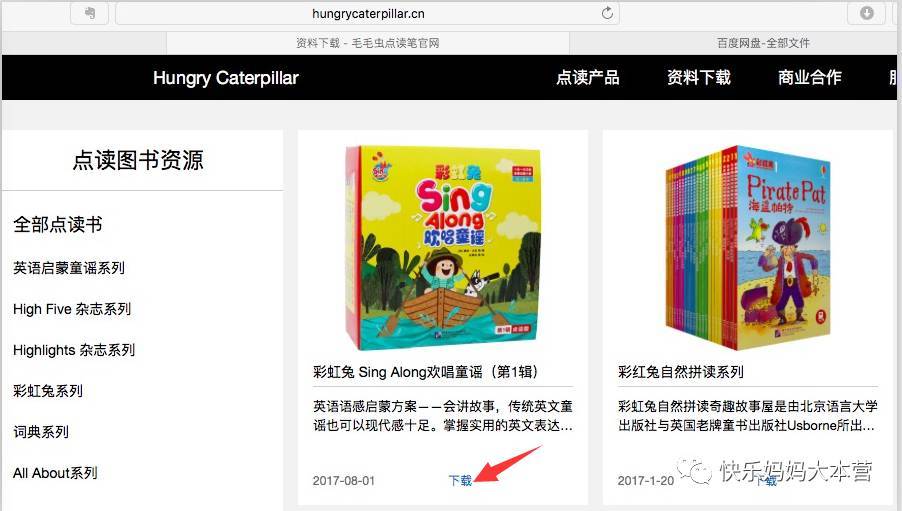The width and height of the screenshot is (902, 511).
Task: Select Highlights 杂志系列 category
Action: pos(74,350)
